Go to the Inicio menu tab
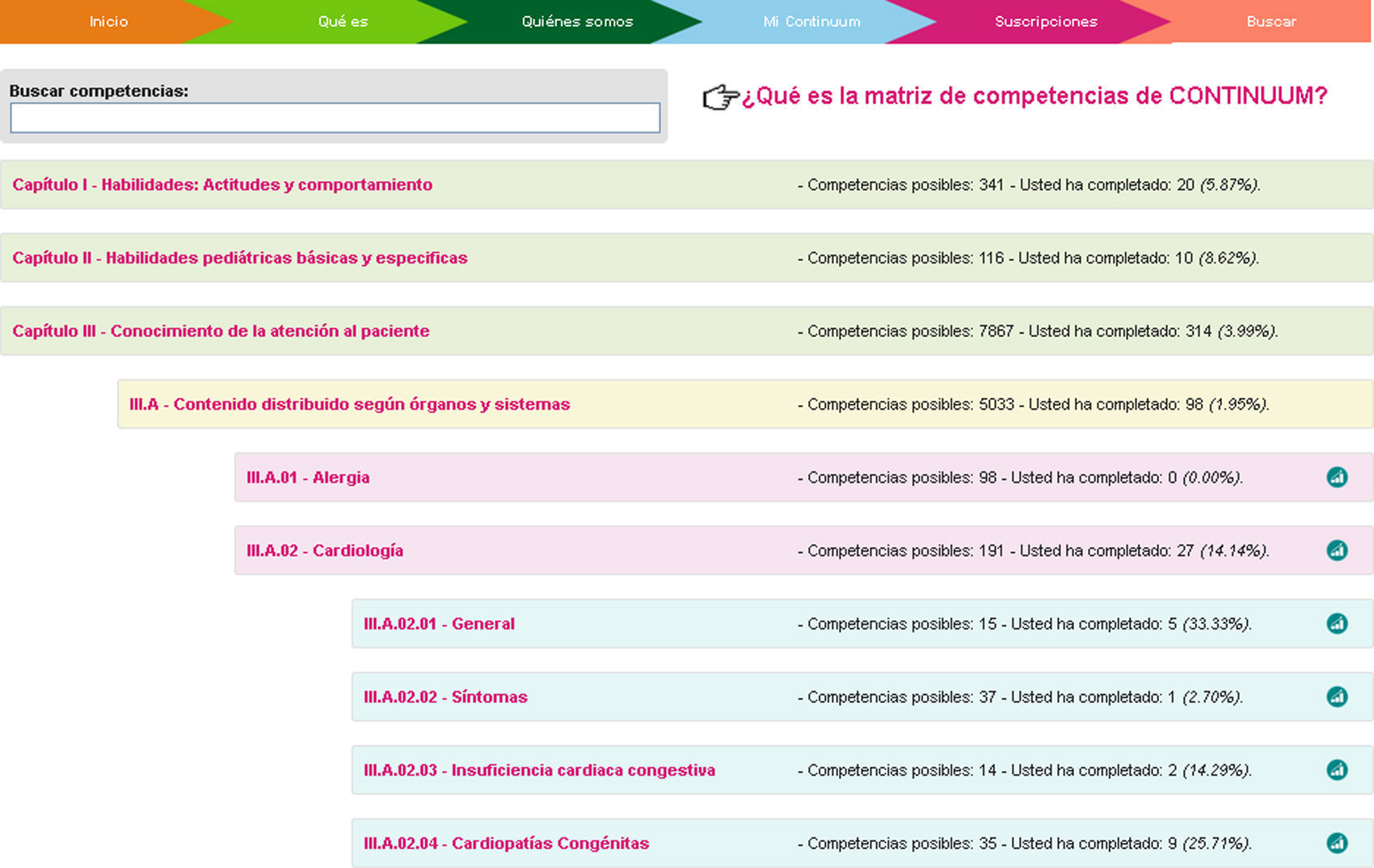The height and width of the screenshot is (868, 1374). click(108, 22)
